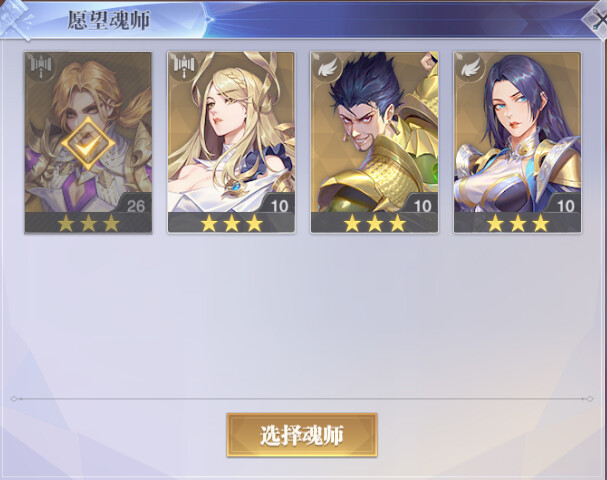Click level 10 badge on blonde woman card

tap(278, 205)
